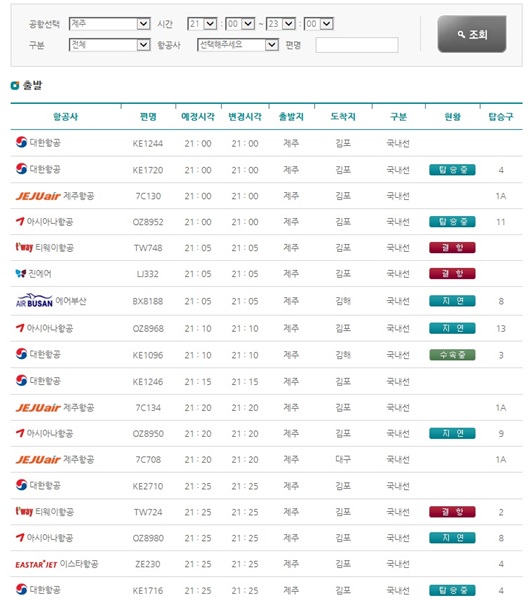Click the Eastar Jet logo on ZE230 row

pos(36,564)
